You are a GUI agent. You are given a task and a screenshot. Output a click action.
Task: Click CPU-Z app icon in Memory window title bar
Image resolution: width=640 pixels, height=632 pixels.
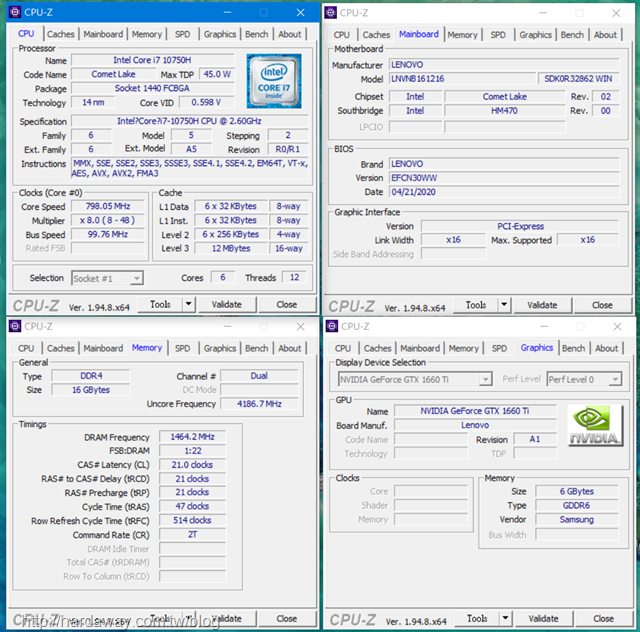pos(15,326)
